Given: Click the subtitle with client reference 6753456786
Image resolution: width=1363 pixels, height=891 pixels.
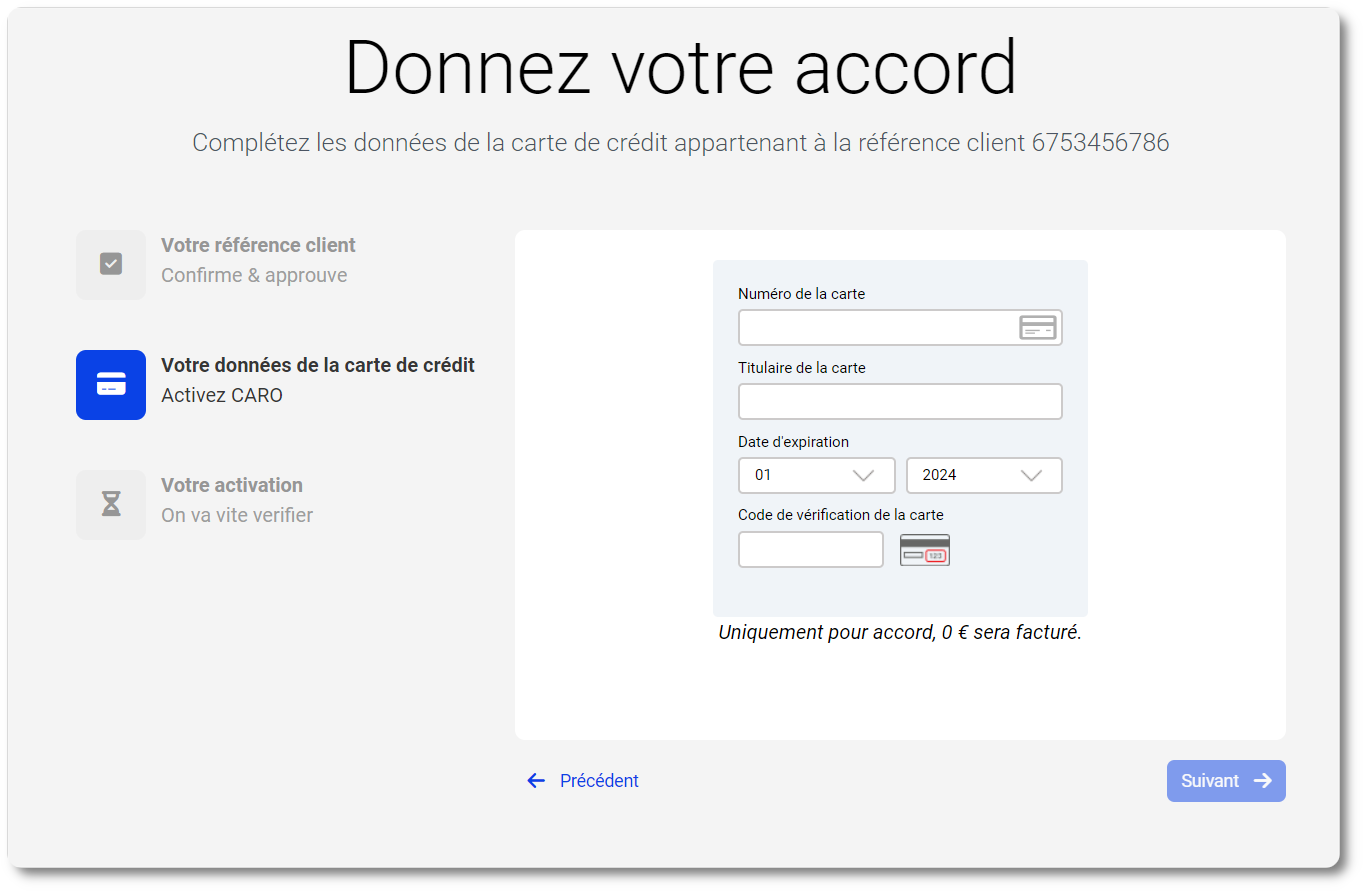Looking at the screenshot, I should (681, 143).
